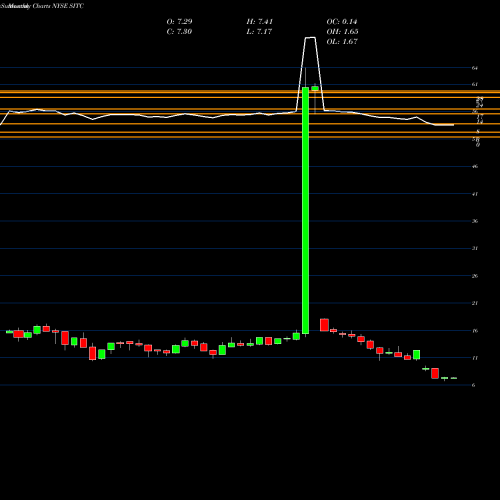Click the tall green spike candlestick

point(305,210)
